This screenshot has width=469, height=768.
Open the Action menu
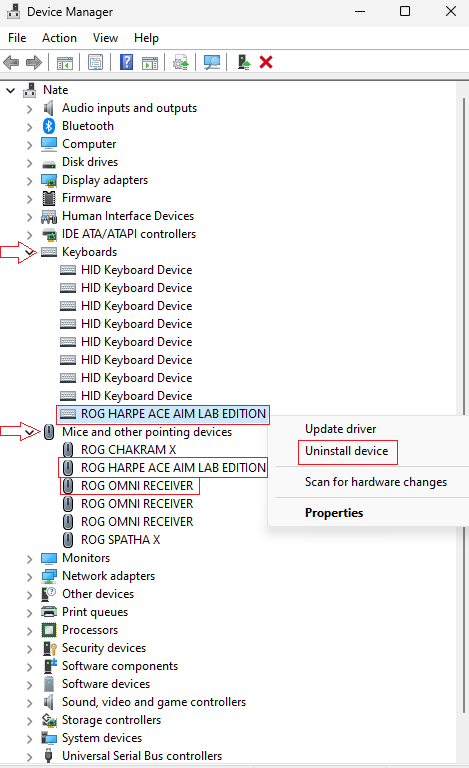pyautogui.click(x=59, y=38)
